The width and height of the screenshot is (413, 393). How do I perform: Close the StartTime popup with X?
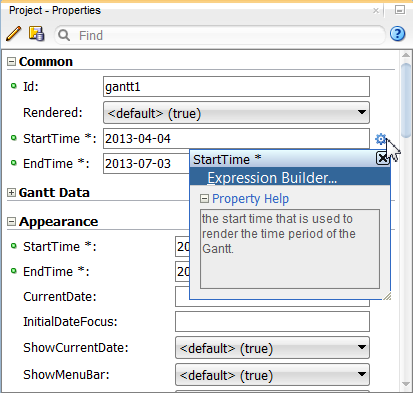[x=382, y=158]
